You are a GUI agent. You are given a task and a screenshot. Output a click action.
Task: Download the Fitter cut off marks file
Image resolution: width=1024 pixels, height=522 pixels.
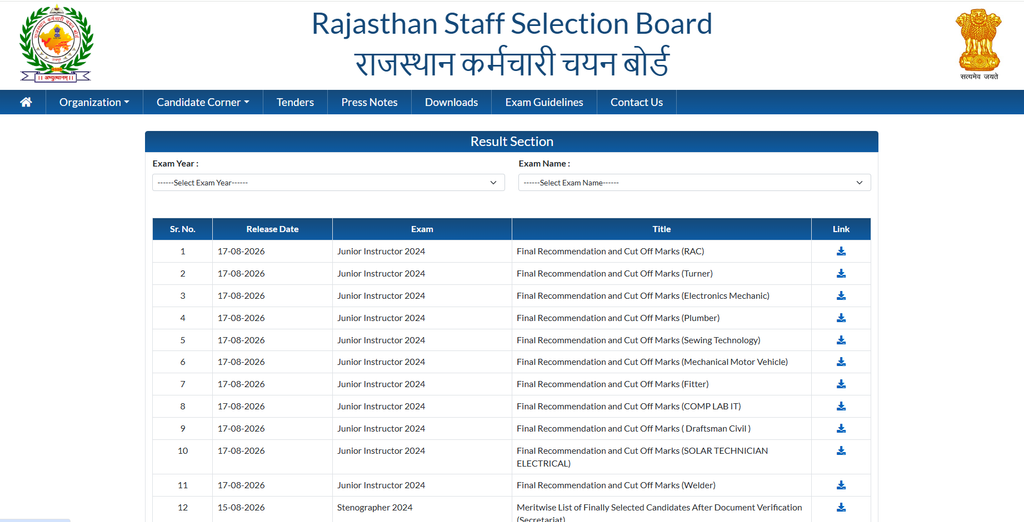[841, 384]
